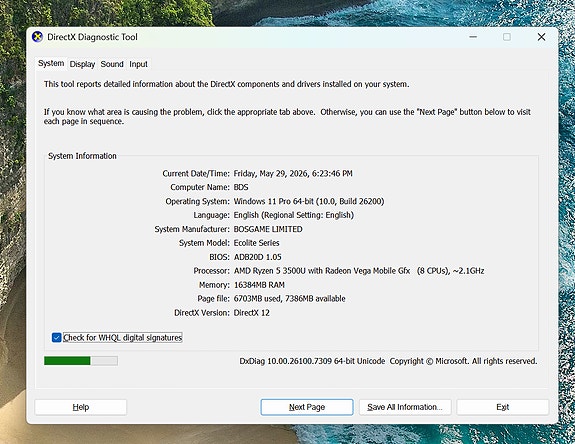Click the Exit button
The height and width of the screenshot is (444, 575).
pyautogui.click(x=502, y=407)
